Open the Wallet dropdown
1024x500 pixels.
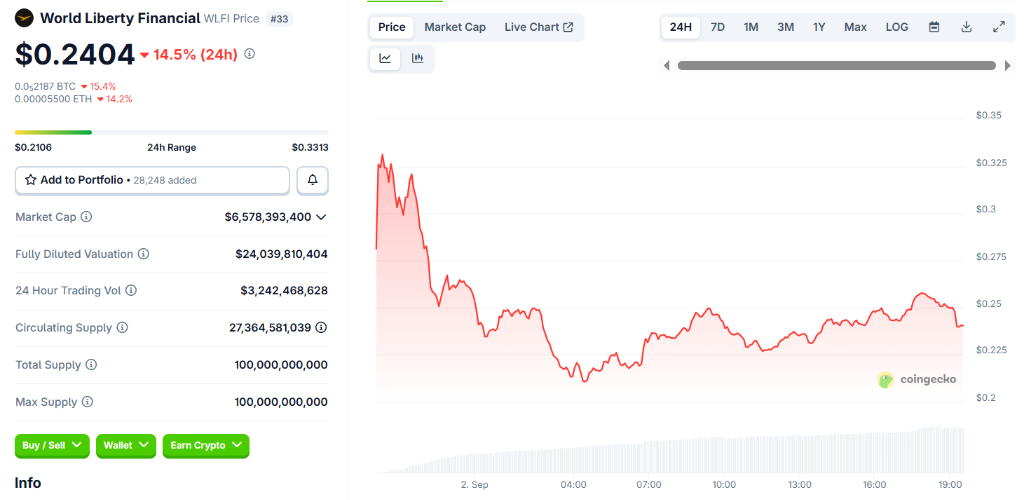click(126, 445)
